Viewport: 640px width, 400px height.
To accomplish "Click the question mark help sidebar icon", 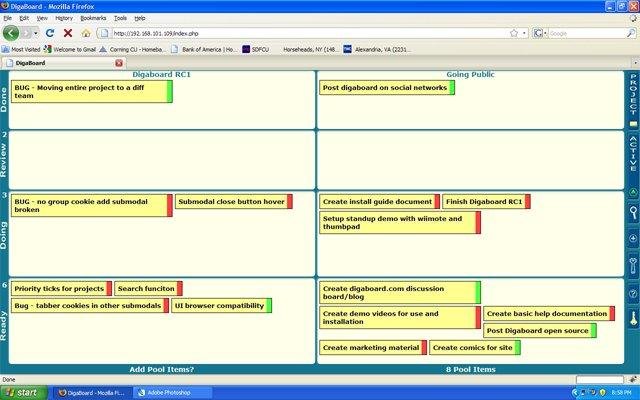I will point(633,293).
